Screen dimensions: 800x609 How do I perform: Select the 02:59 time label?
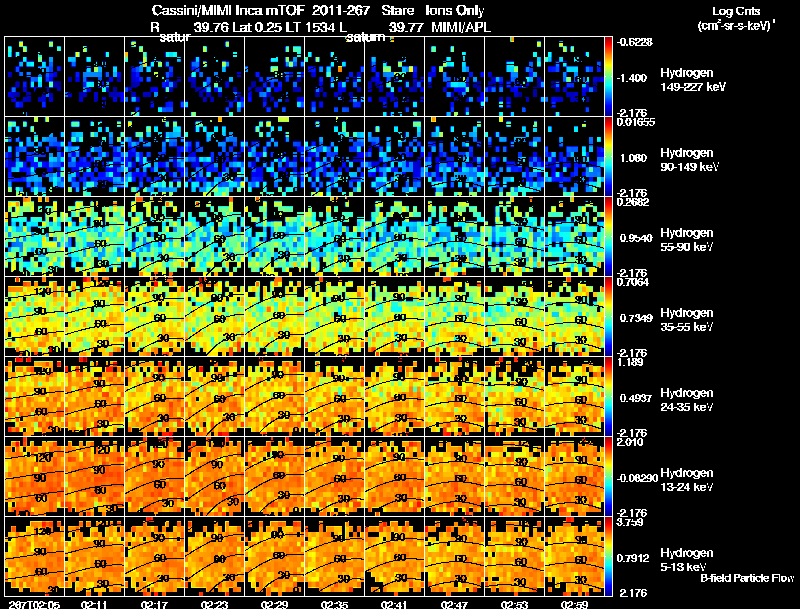click(575, 603)
